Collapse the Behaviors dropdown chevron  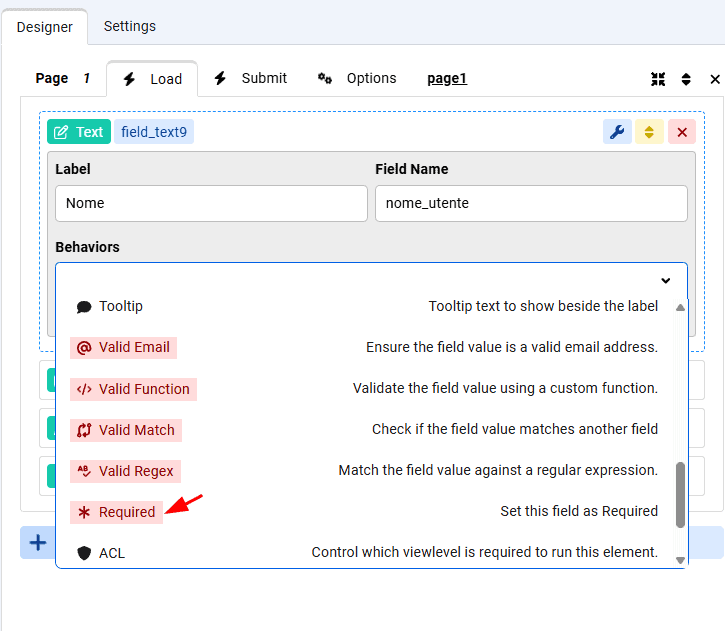click(x=665, y=280)
